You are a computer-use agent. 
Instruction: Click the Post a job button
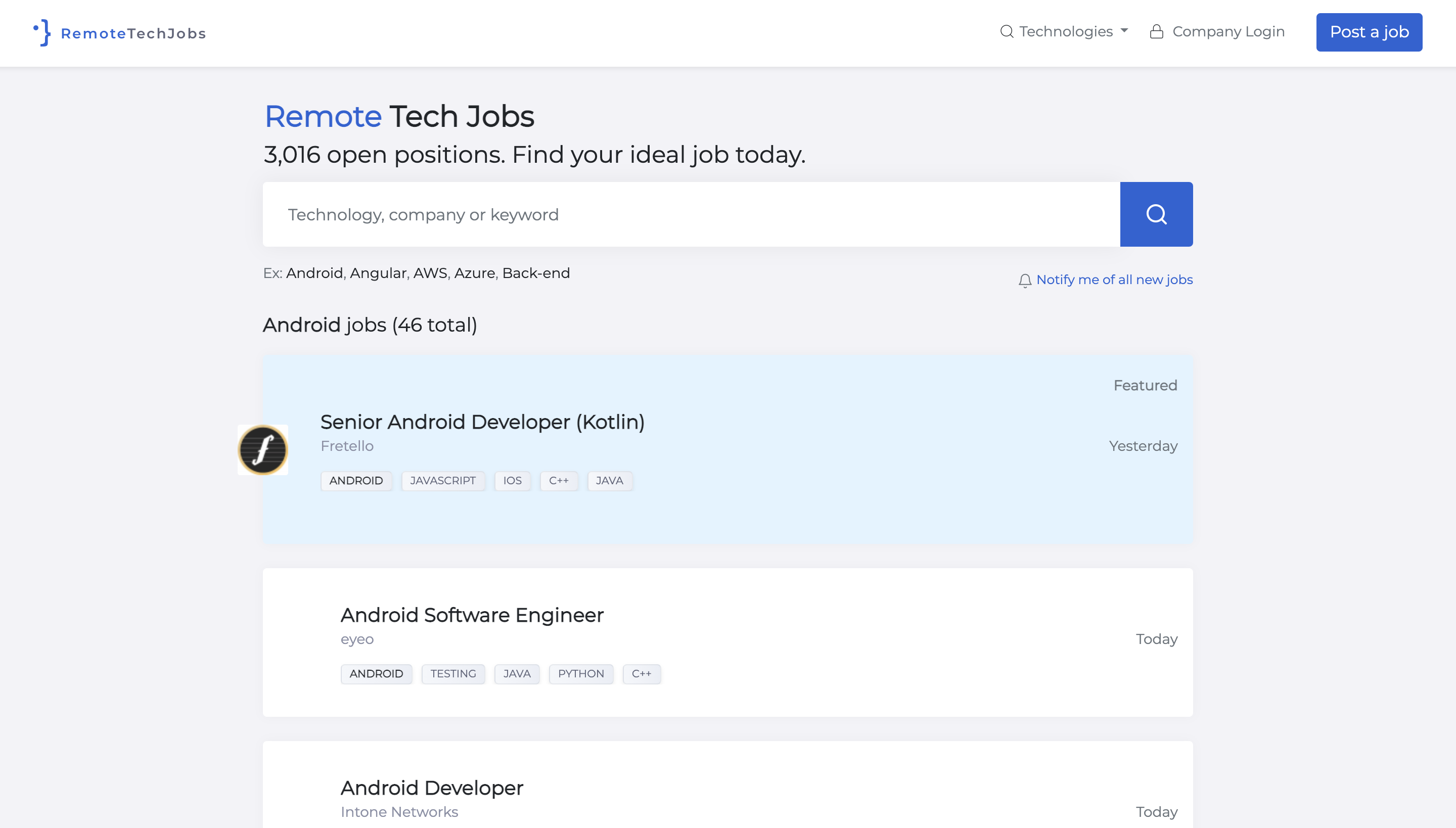1369,32
